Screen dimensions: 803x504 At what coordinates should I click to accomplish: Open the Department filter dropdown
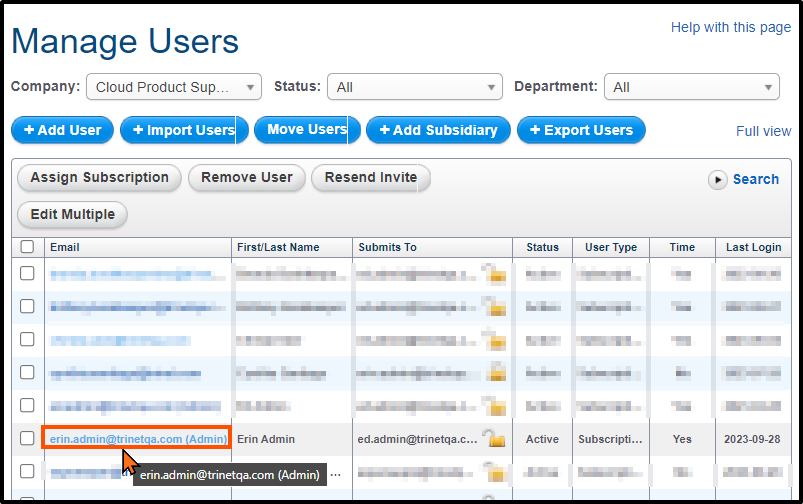(x=692, y=87)
